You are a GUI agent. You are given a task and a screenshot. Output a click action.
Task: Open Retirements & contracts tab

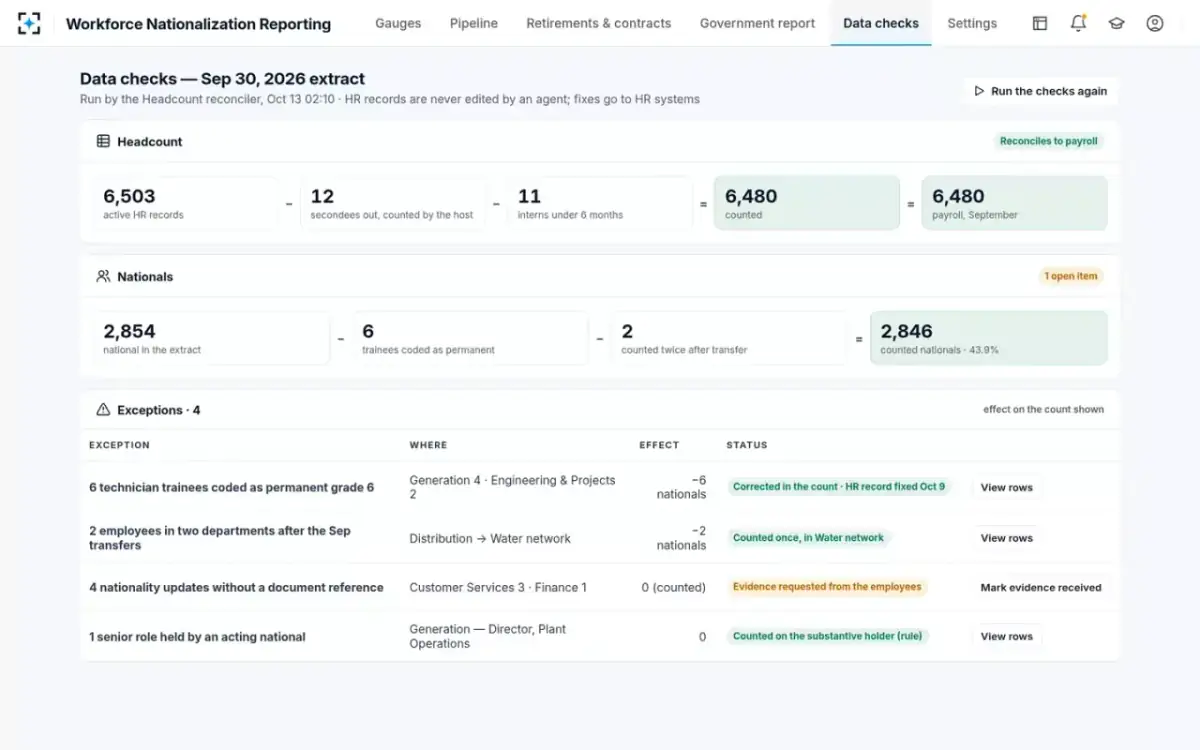click(x=599, y=23)
